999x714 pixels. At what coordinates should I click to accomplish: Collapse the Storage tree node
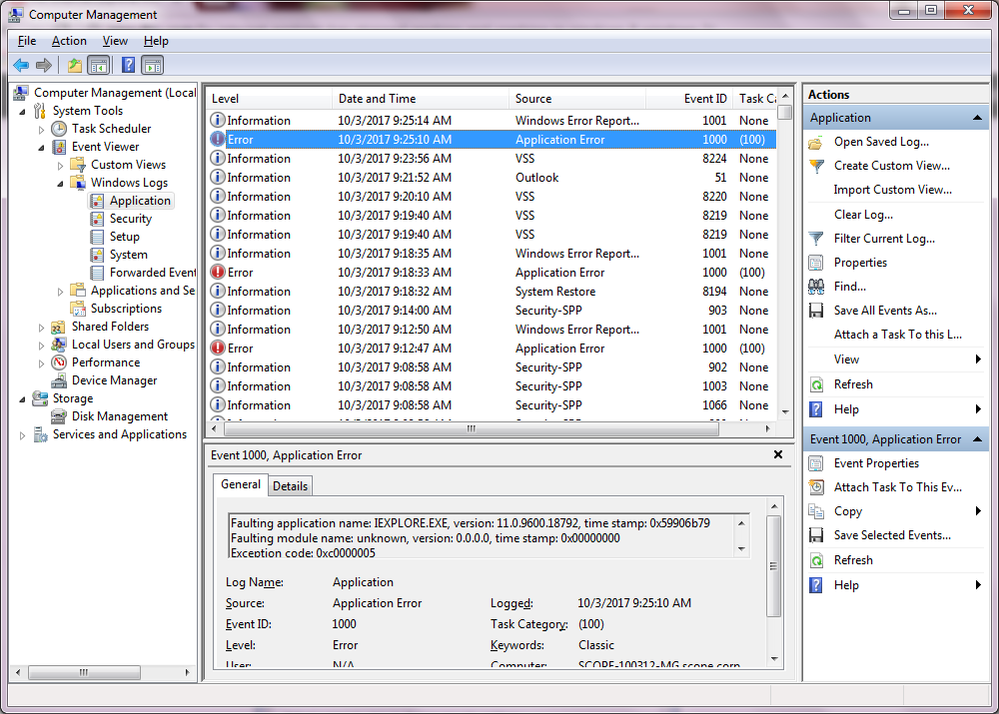coord(23,399)
